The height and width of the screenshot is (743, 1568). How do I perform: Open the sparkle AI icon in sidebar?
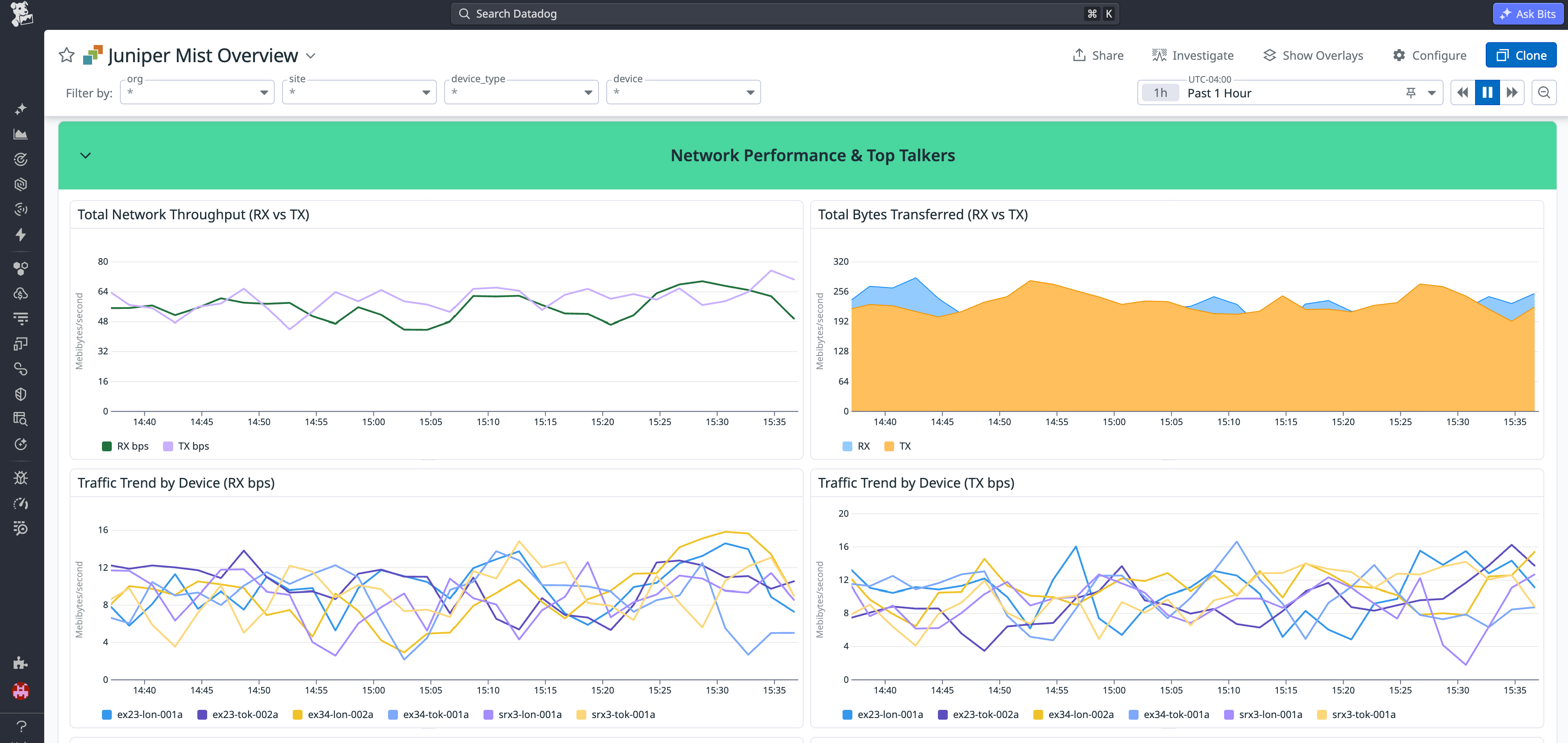(x=21, y=109)
